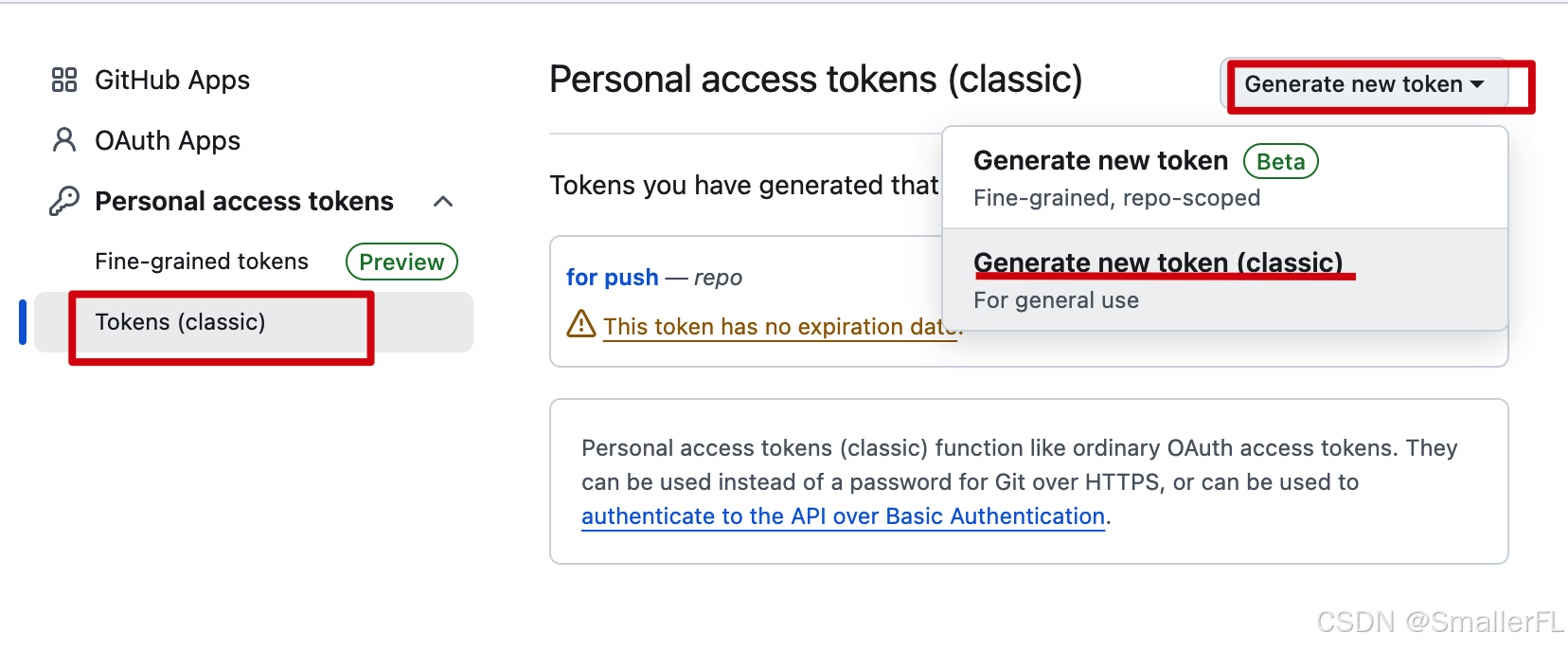Choose Generate new token Beta fine-grained option

[x=1100, y=161]
